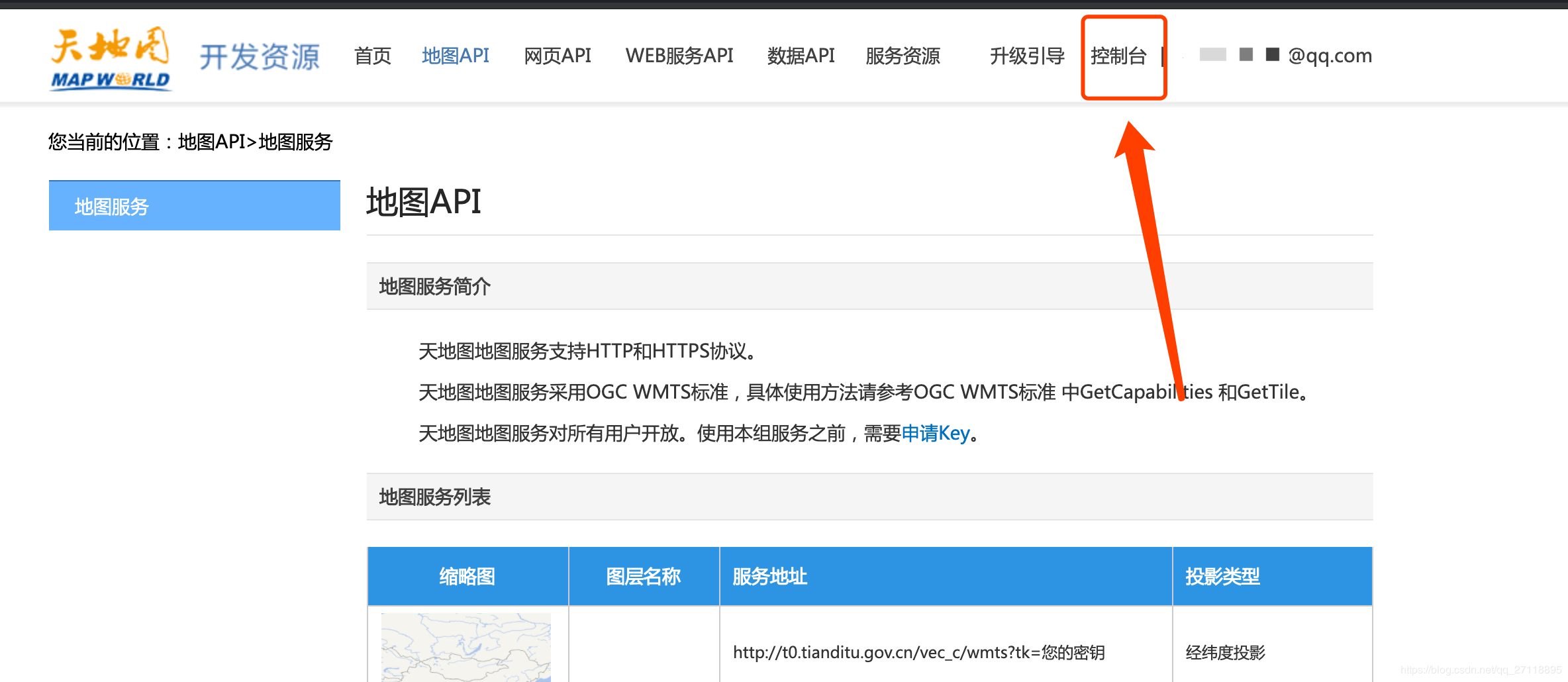
Task: Follow the 申请Key link
Action: click(936, 434)
